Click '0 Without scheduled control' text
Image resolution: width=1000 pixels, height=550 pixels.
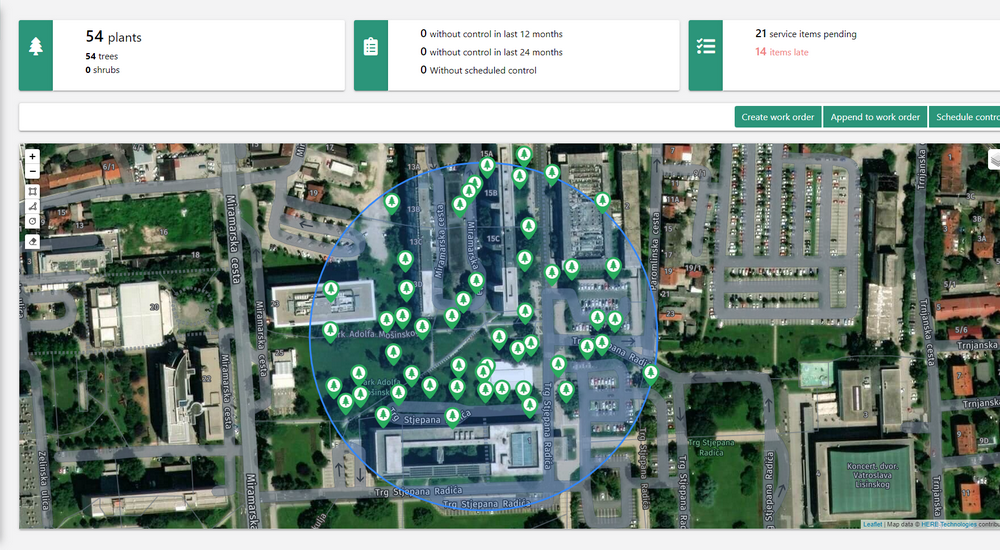pyautogui.click(x=478, y=70)
